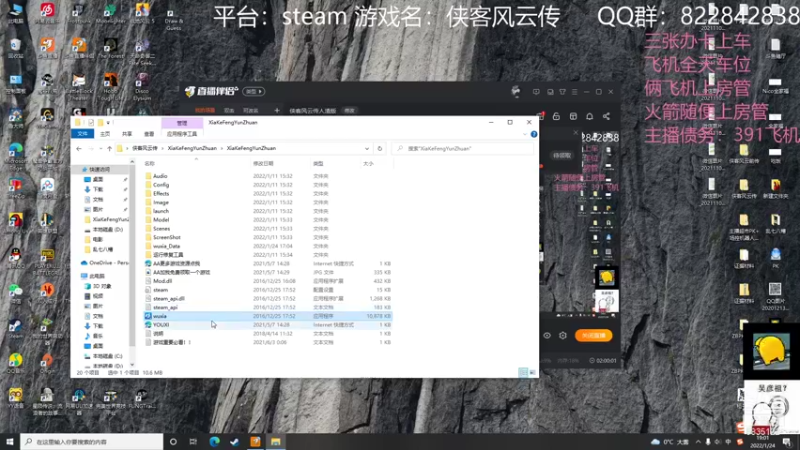Click the lock icon in streaming app
This screenshot has width=800, height=450.
(556, 116)
